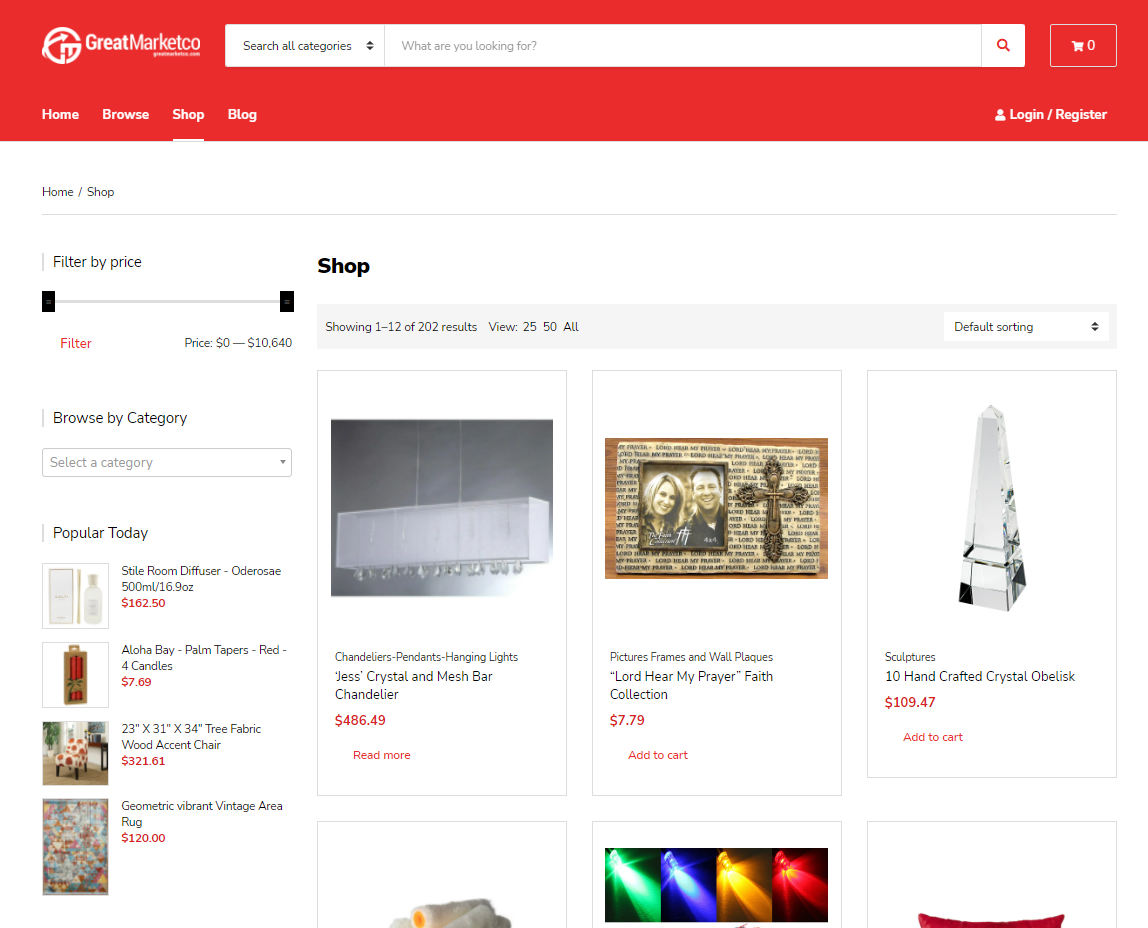1148x928 pixels.
Task: Open the Crystal Obelisk product image
Action: (x=992, y=508)
